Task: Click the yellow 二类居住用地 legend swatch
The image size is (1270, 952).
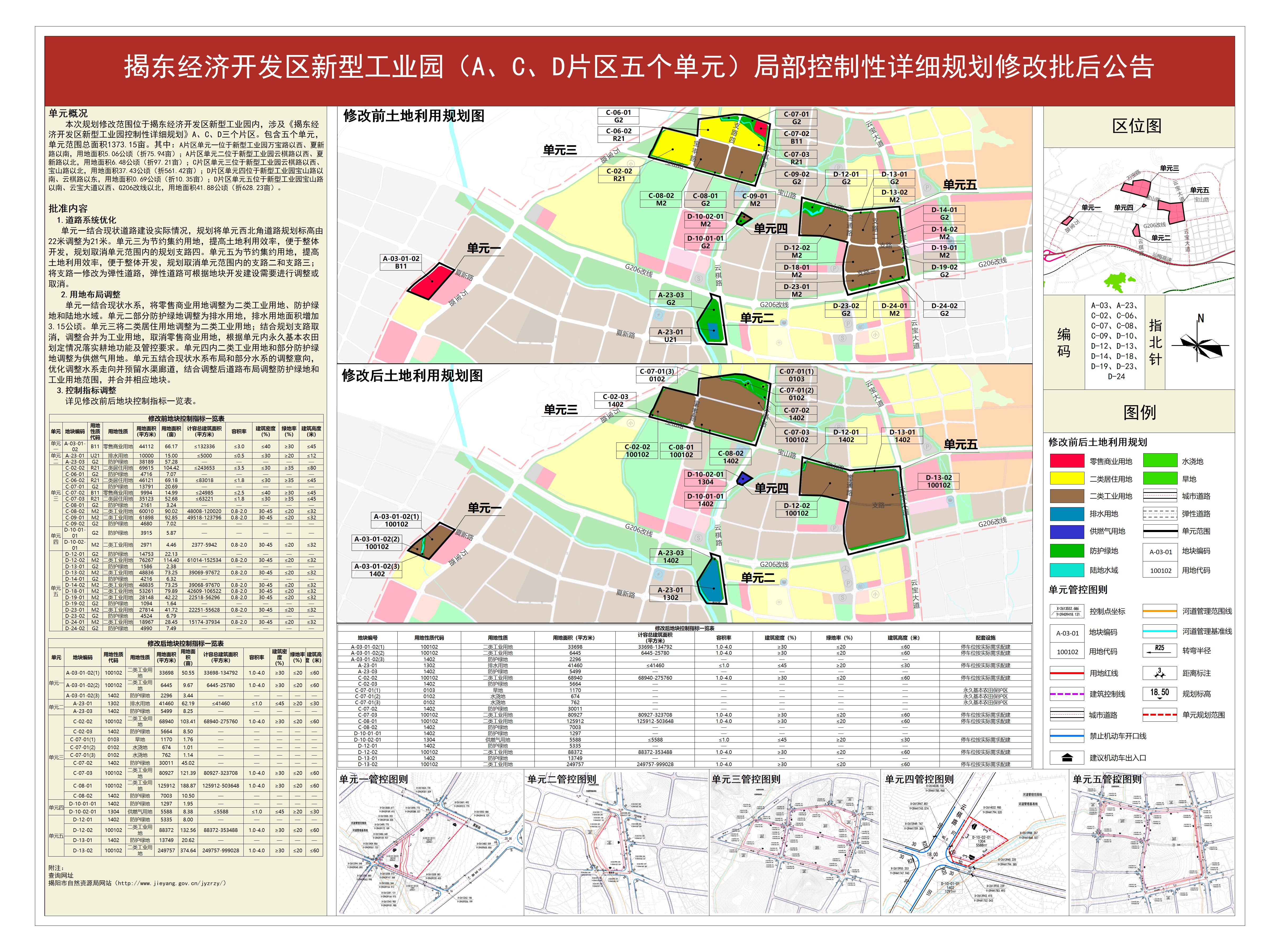Action: [x=1067, y=479]
